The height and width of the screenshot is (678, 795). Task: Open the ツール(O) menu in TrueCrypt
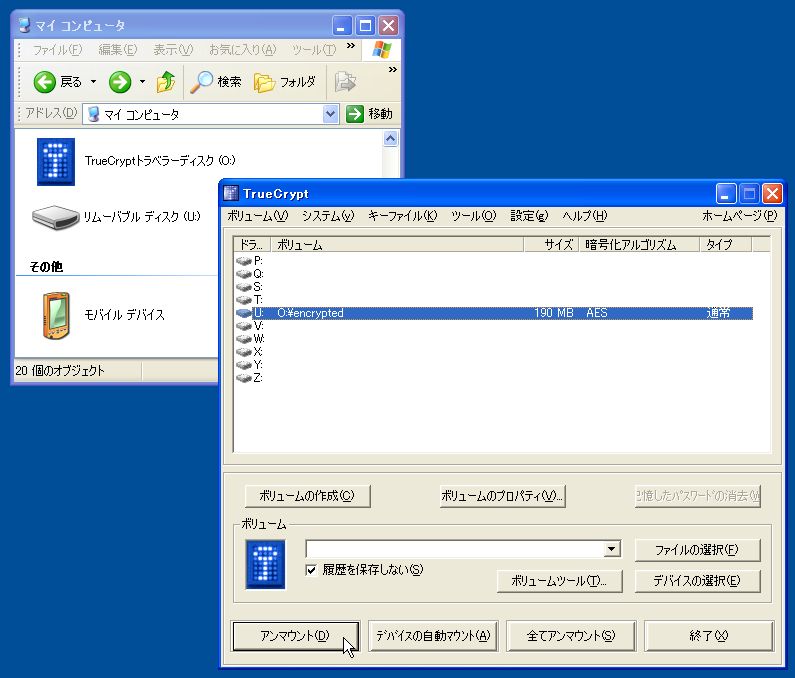pyautogui.click(x=474, y=216)
